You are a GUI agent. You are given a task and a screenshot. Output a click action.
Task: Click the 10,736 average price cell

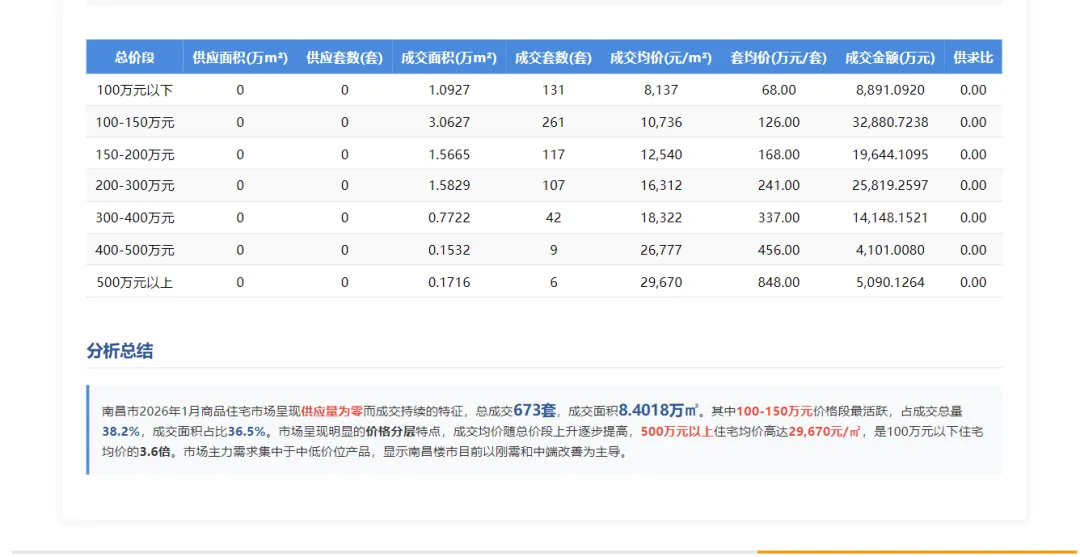tap(661, 123)
